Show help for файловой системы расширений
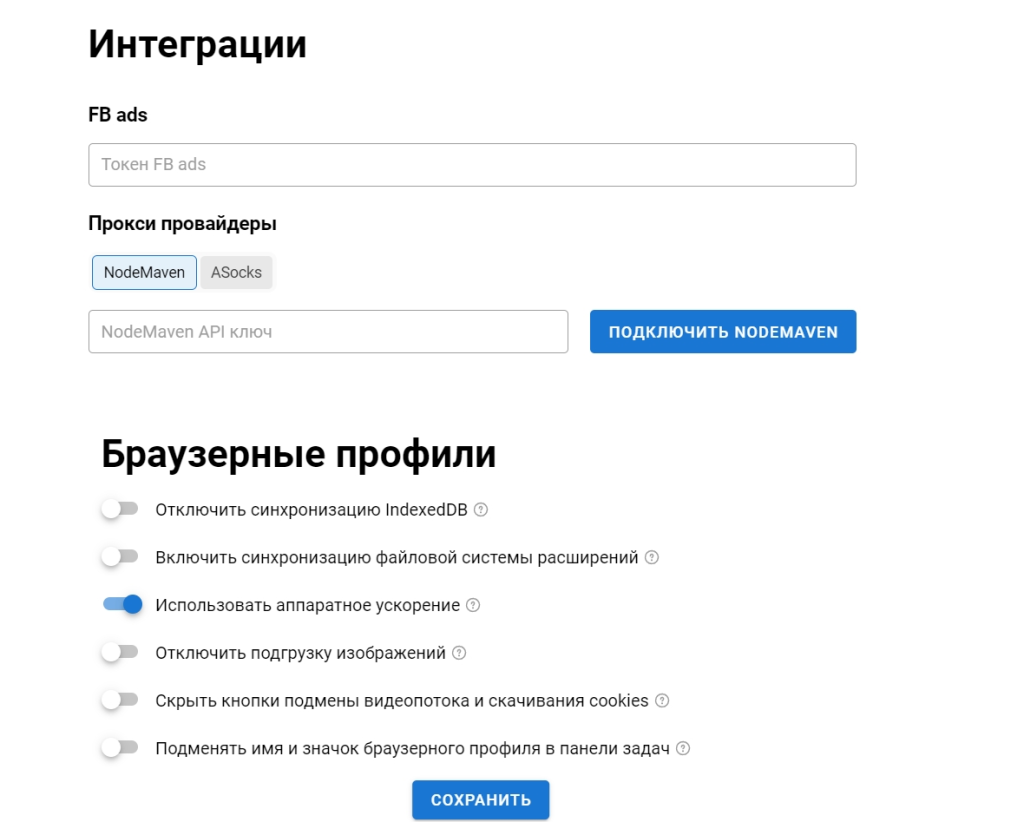1024x822 pixels. pos(652,558)
